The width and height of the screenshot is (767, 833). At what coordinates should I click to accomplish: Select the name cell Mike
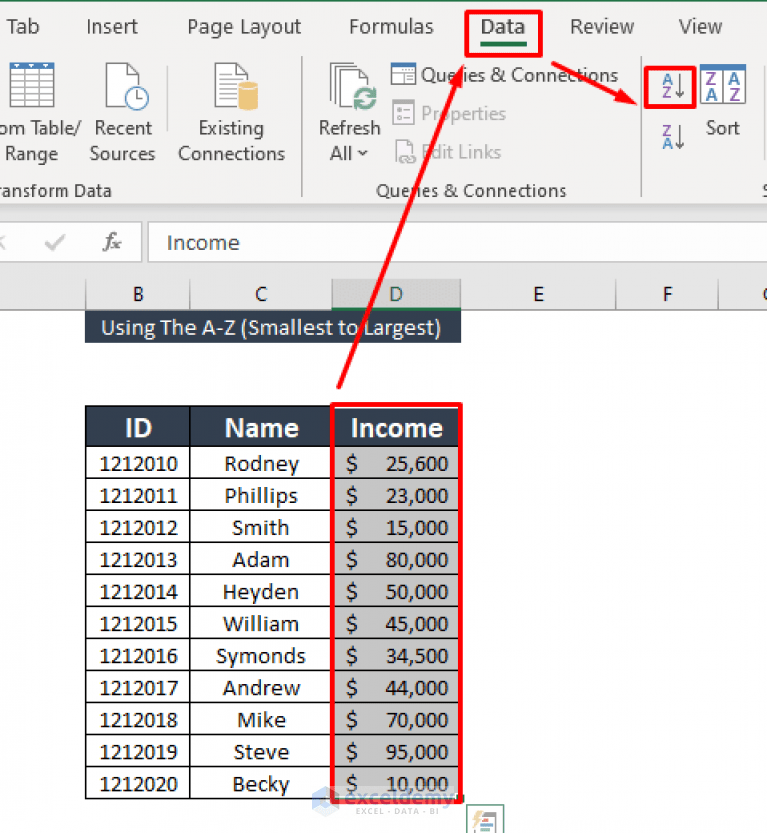(261, 719)
